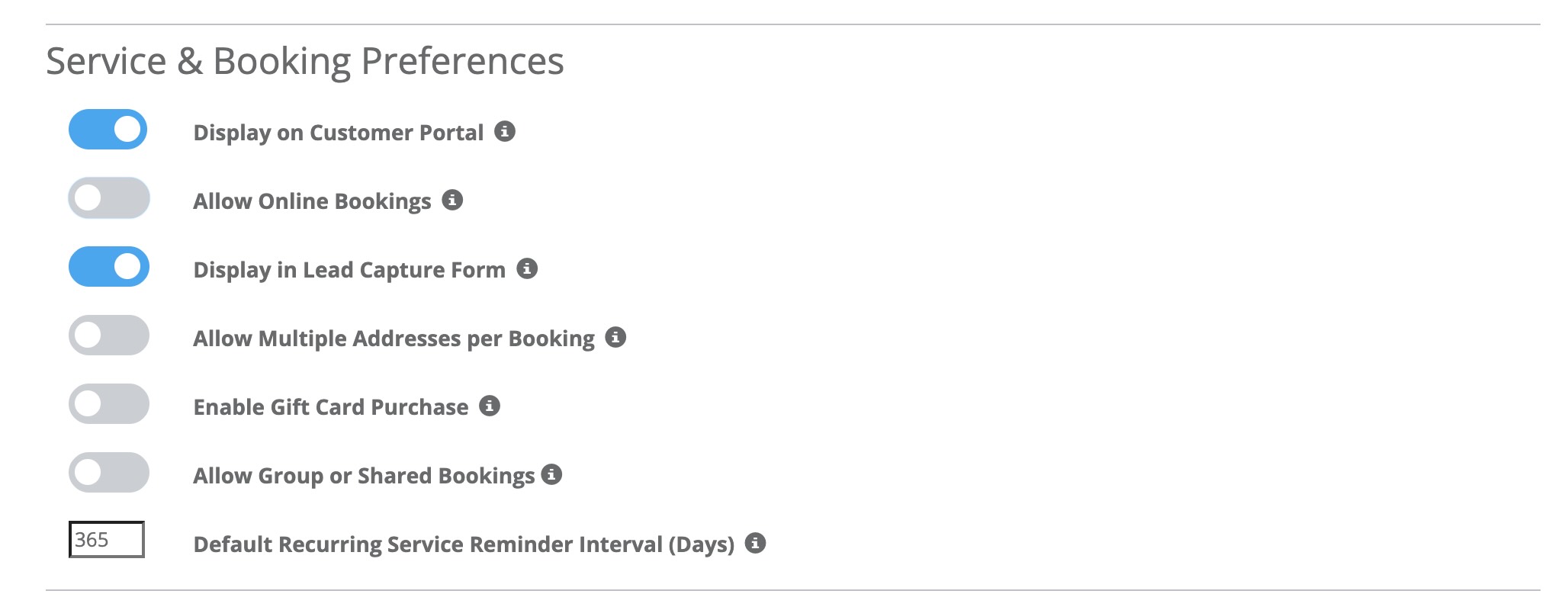Click the info icon for Default Recurring Service Reminder Interval
Viewport: 1568px width, 610px height.
click(754, 544)
